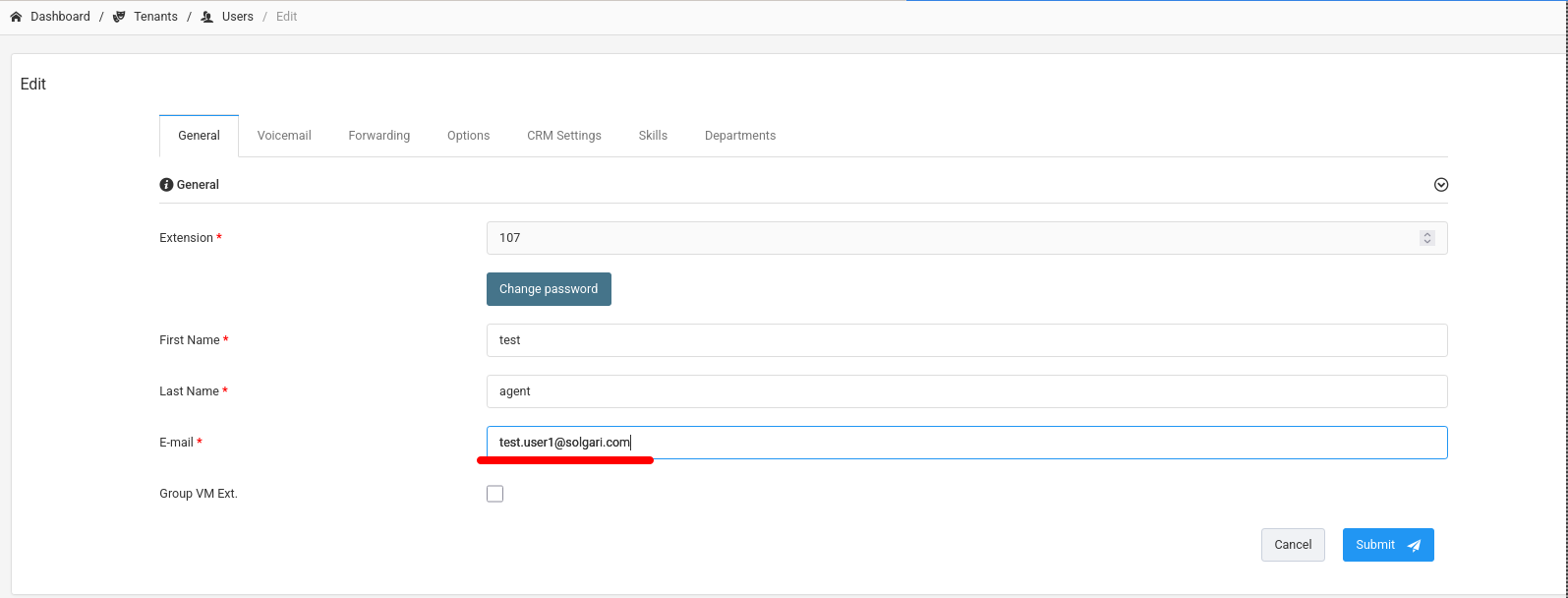Show the Departments tab
The width and height of the screenshot is (1568, 598).
[x=739, y=136]
